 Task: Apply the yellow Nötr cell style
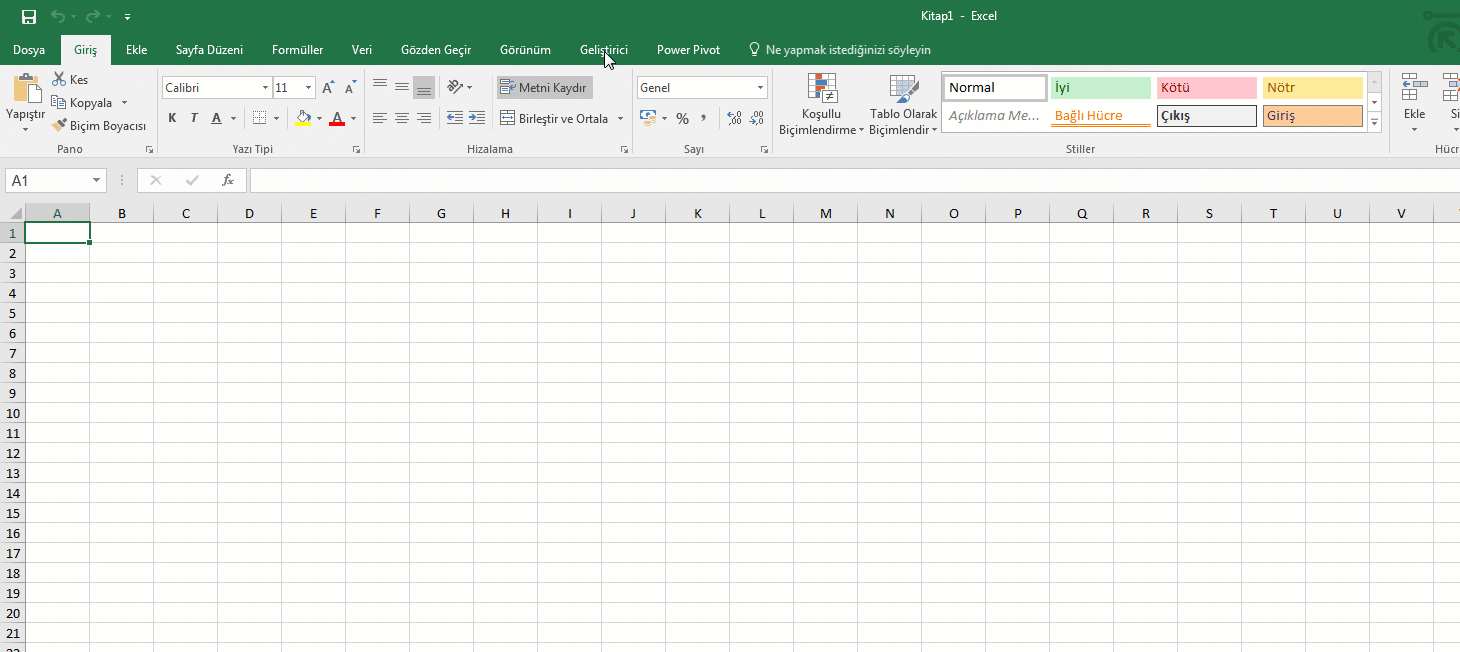[1313, 88]
